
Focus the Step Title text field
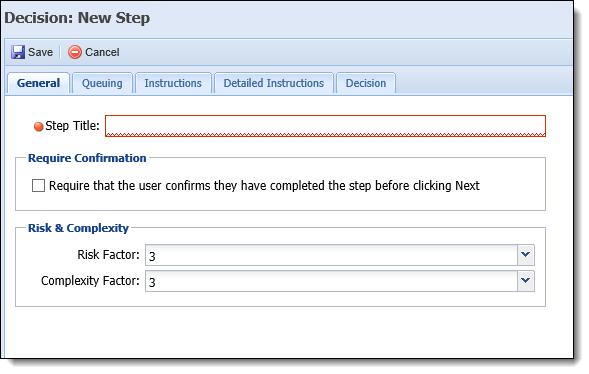coord(325,126)
